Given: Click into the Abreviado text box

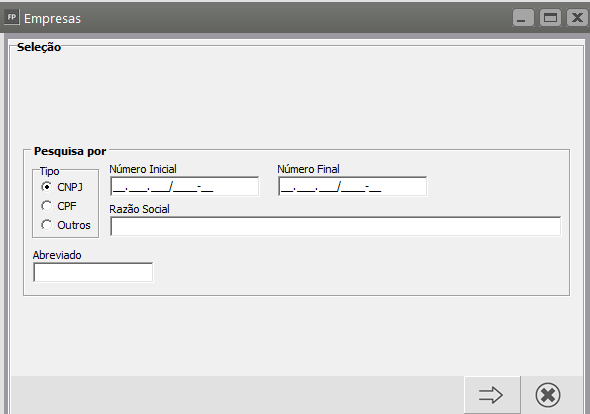Looking at the screenshot, I should (x=93, y=272).
